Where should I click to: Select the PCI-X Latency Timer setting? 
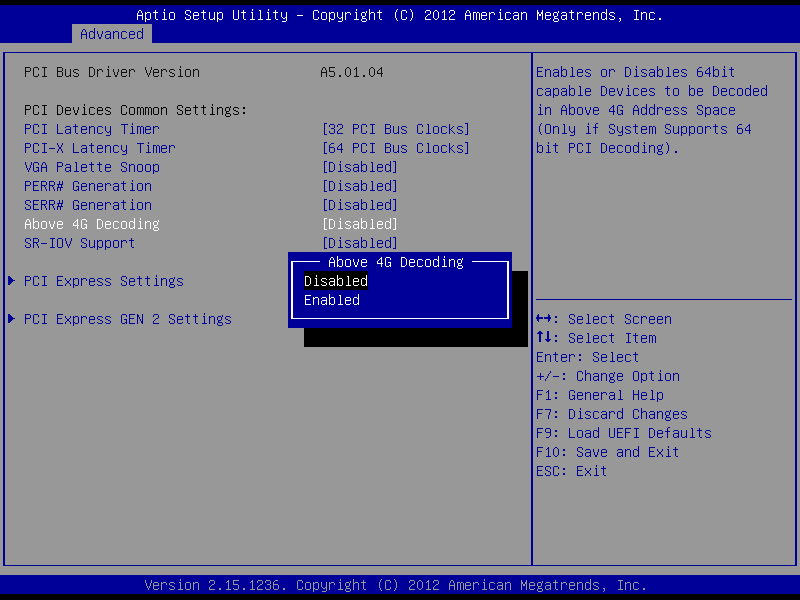(99, 148)
